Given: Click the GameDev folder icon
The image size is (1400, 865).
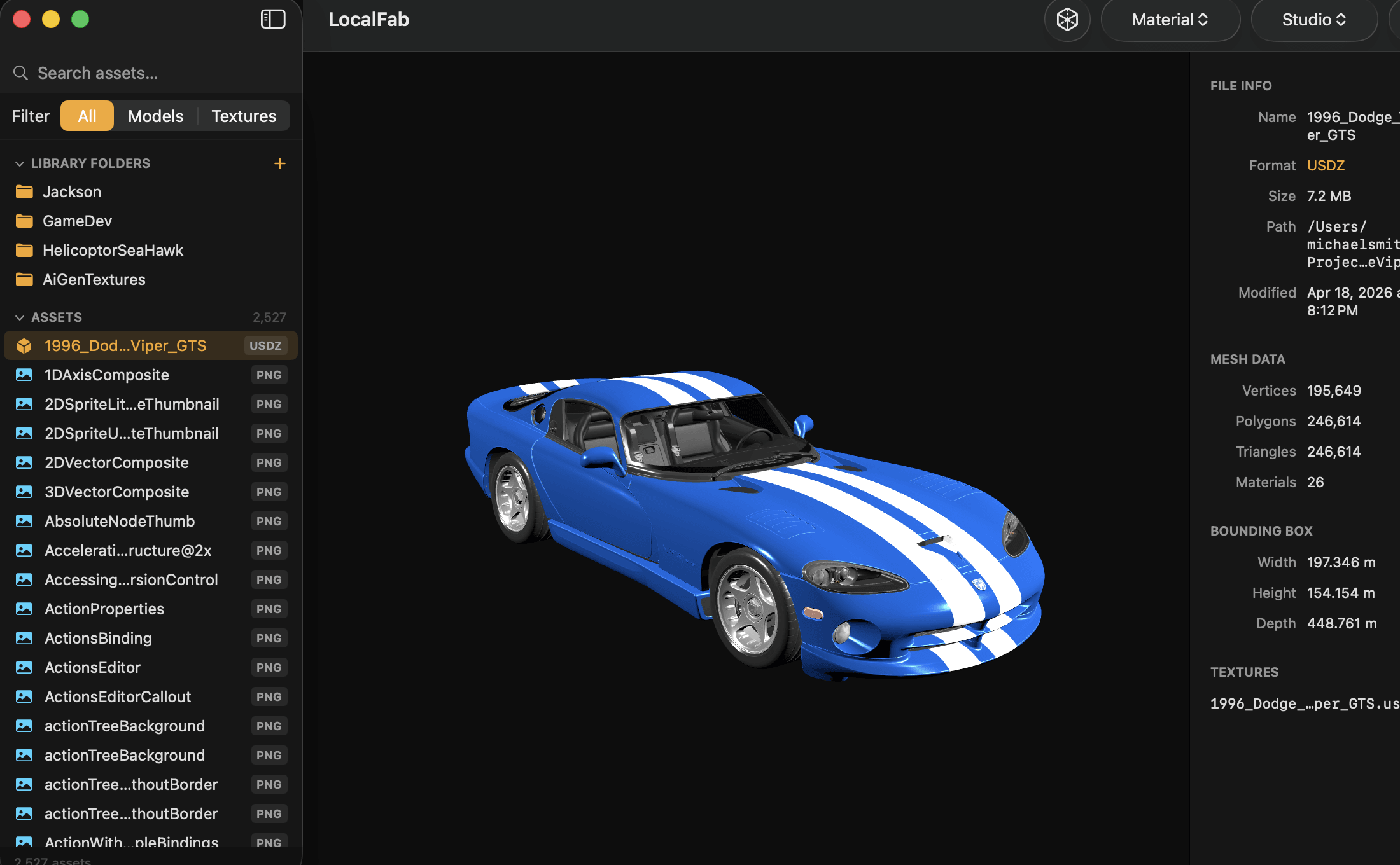Looking at the screenshot, I should (24, 221).
